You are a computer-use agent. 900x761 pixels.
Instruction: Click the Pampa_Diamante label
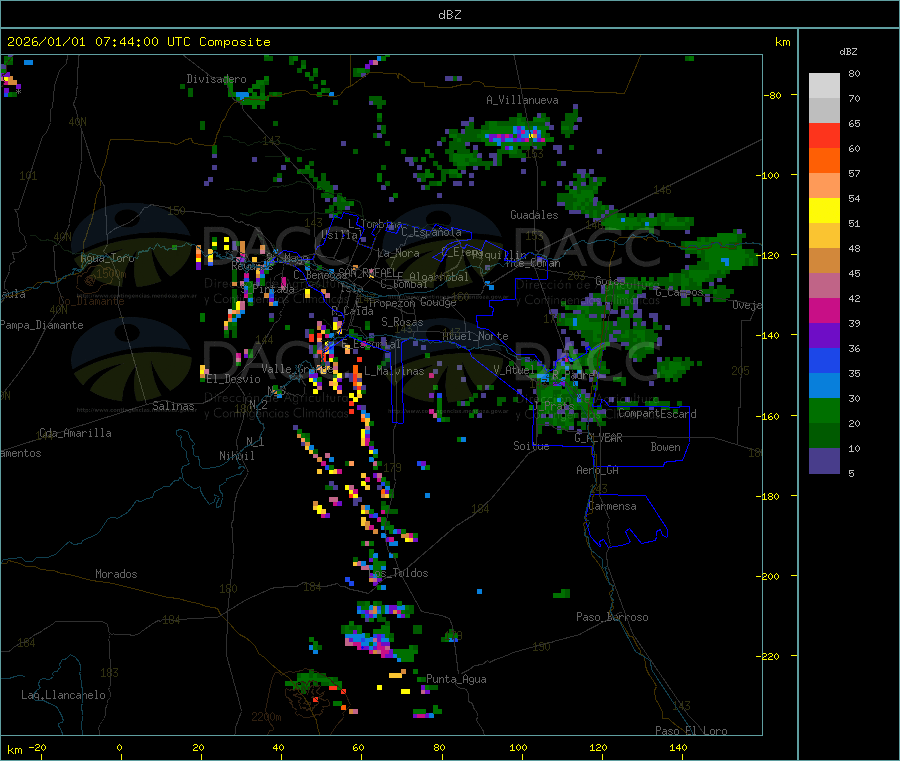click(42, 325)
